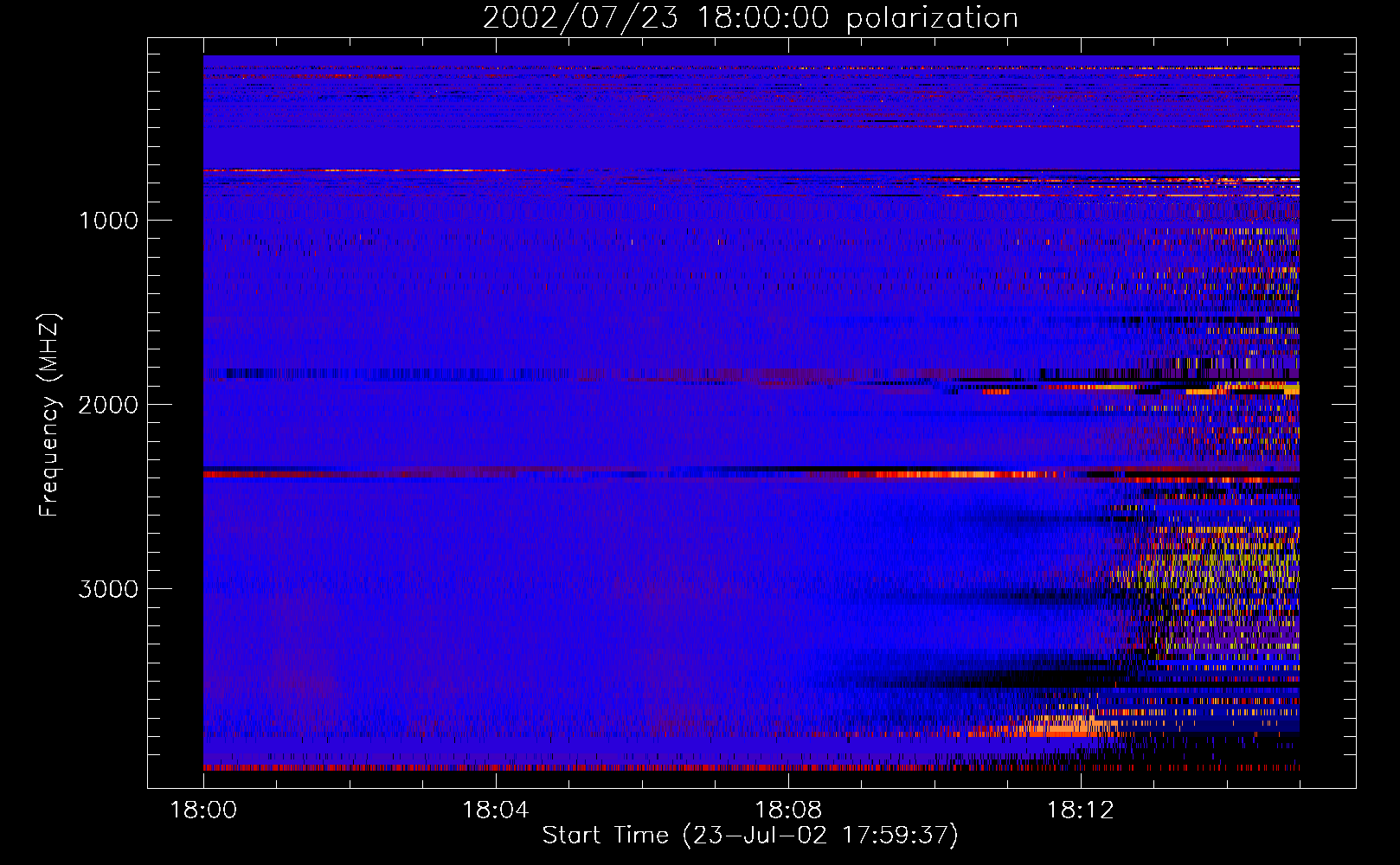Click the '18:00' time tick label

tap(203, 811)
